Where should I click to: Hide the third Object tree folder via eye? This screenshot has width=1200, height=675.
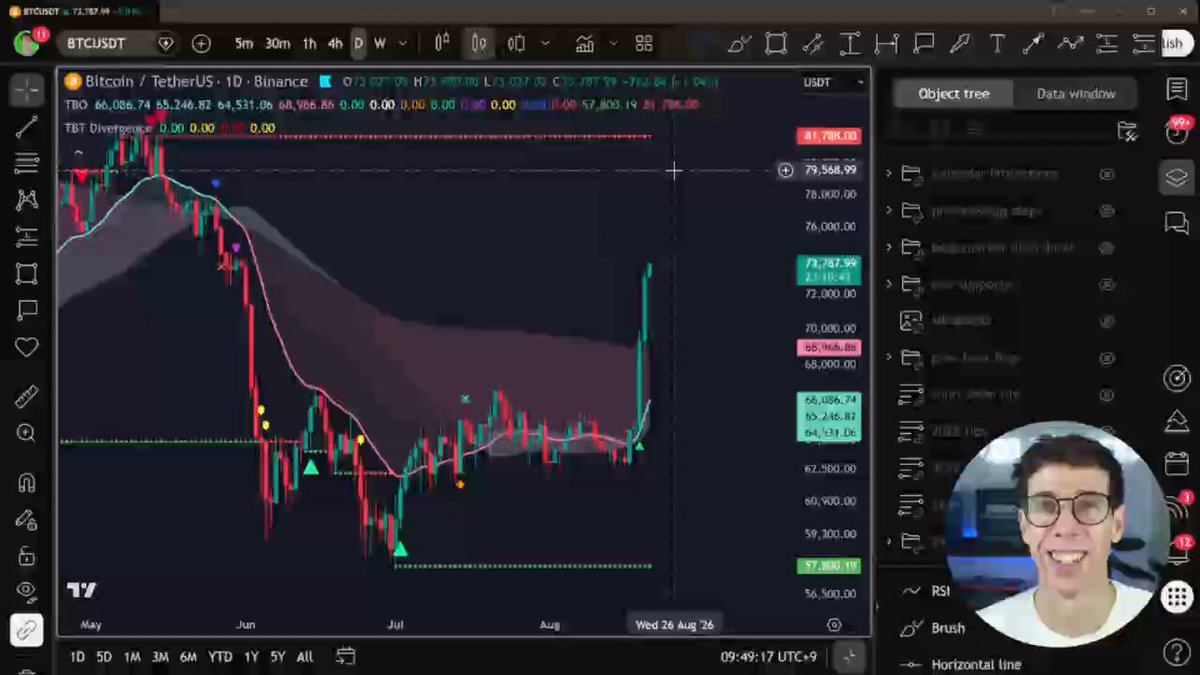pyautogui.click(x=1107, y=248)
